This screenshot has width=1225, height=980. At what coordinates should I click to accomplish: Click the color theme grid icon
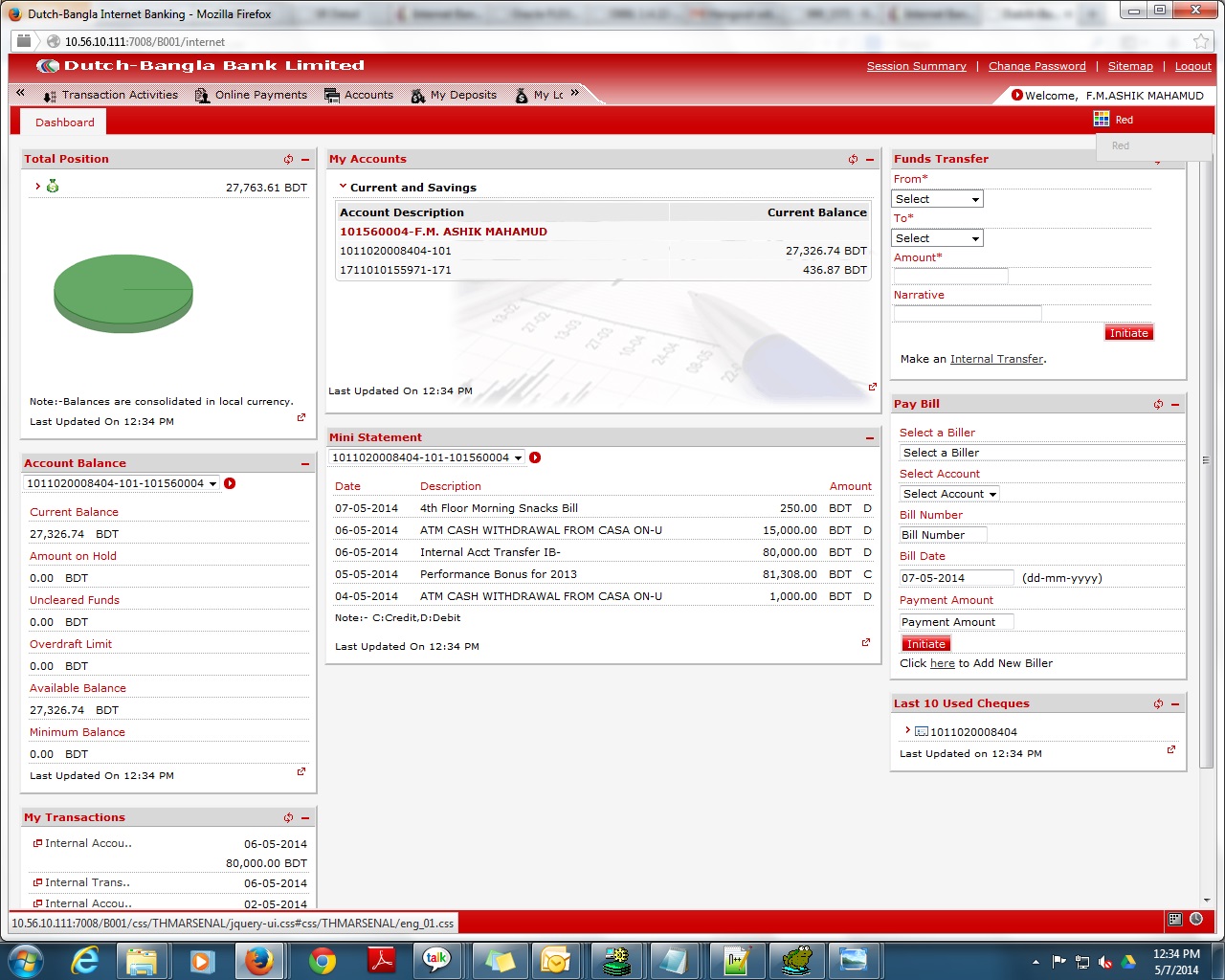1102,119
